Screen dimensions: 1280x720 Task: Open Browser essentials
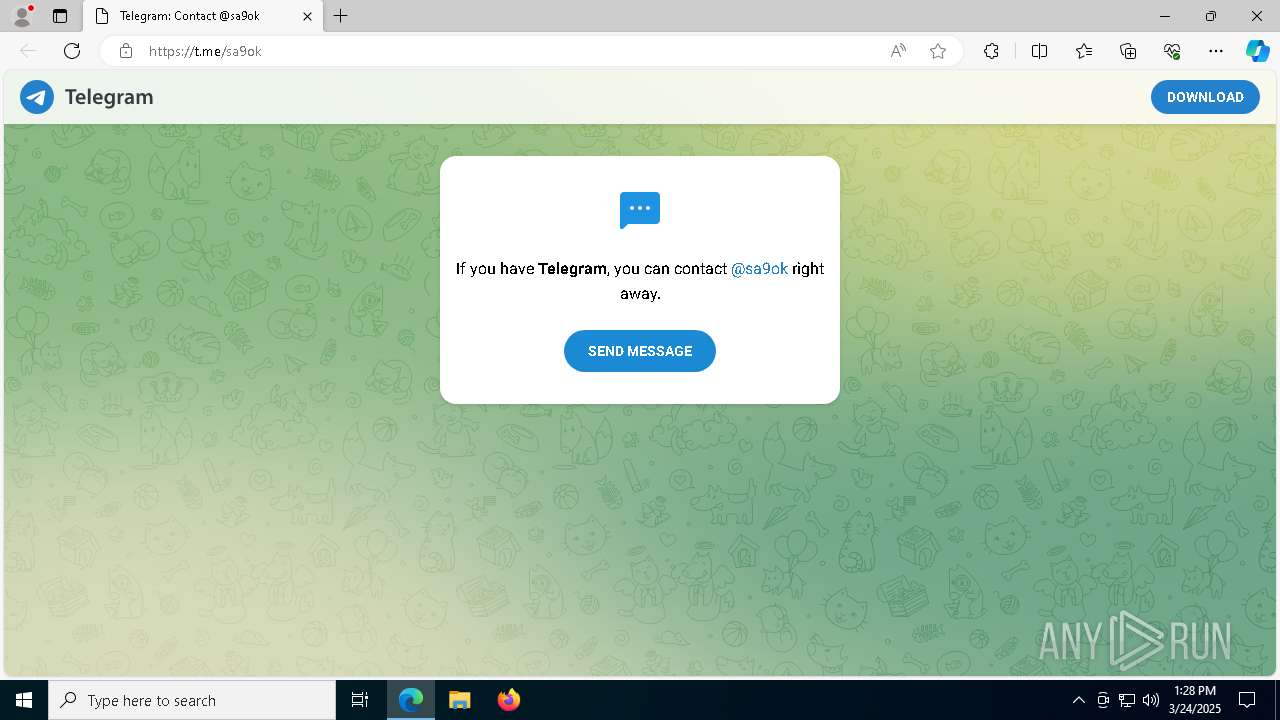[1172, 51]
